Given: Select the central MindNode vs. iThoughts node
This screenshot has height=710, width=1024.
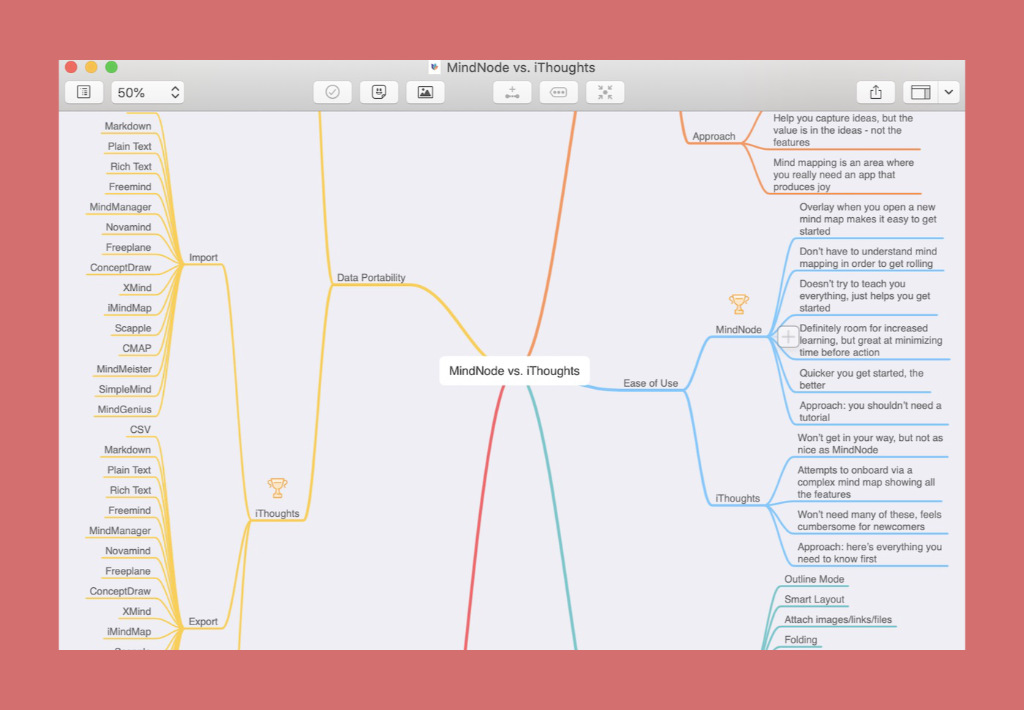Looking at the screenshot, I should [515, 370].
